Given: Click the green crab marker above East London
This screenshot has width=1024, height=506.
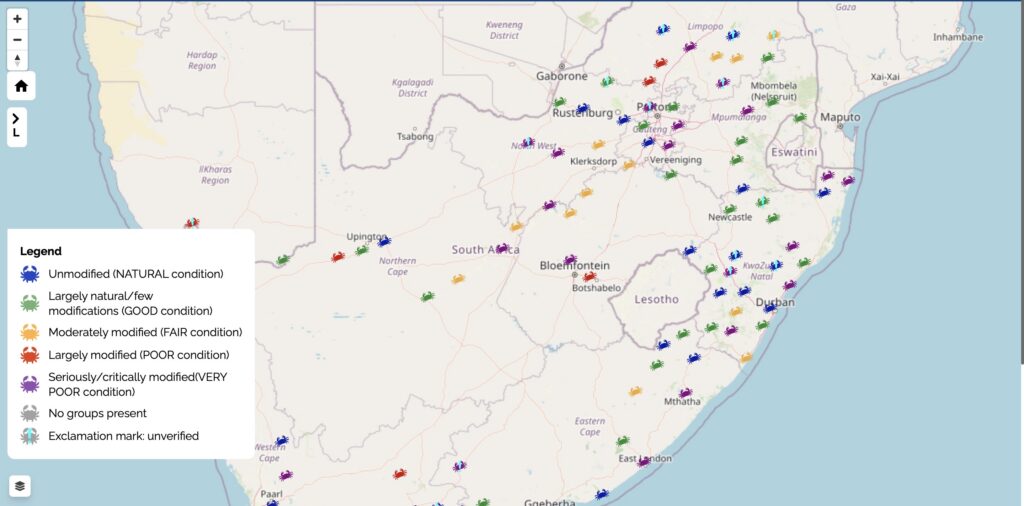Looking at the screenshot, I should 622,440.
